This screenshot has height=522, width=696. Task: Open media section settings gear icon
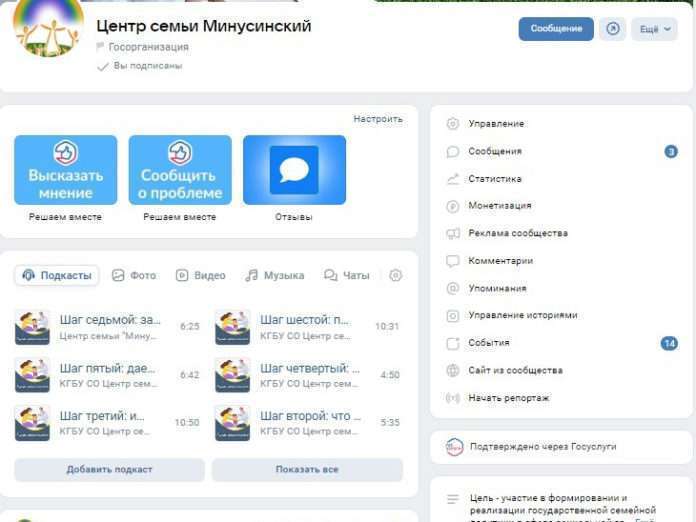(395, 276)
